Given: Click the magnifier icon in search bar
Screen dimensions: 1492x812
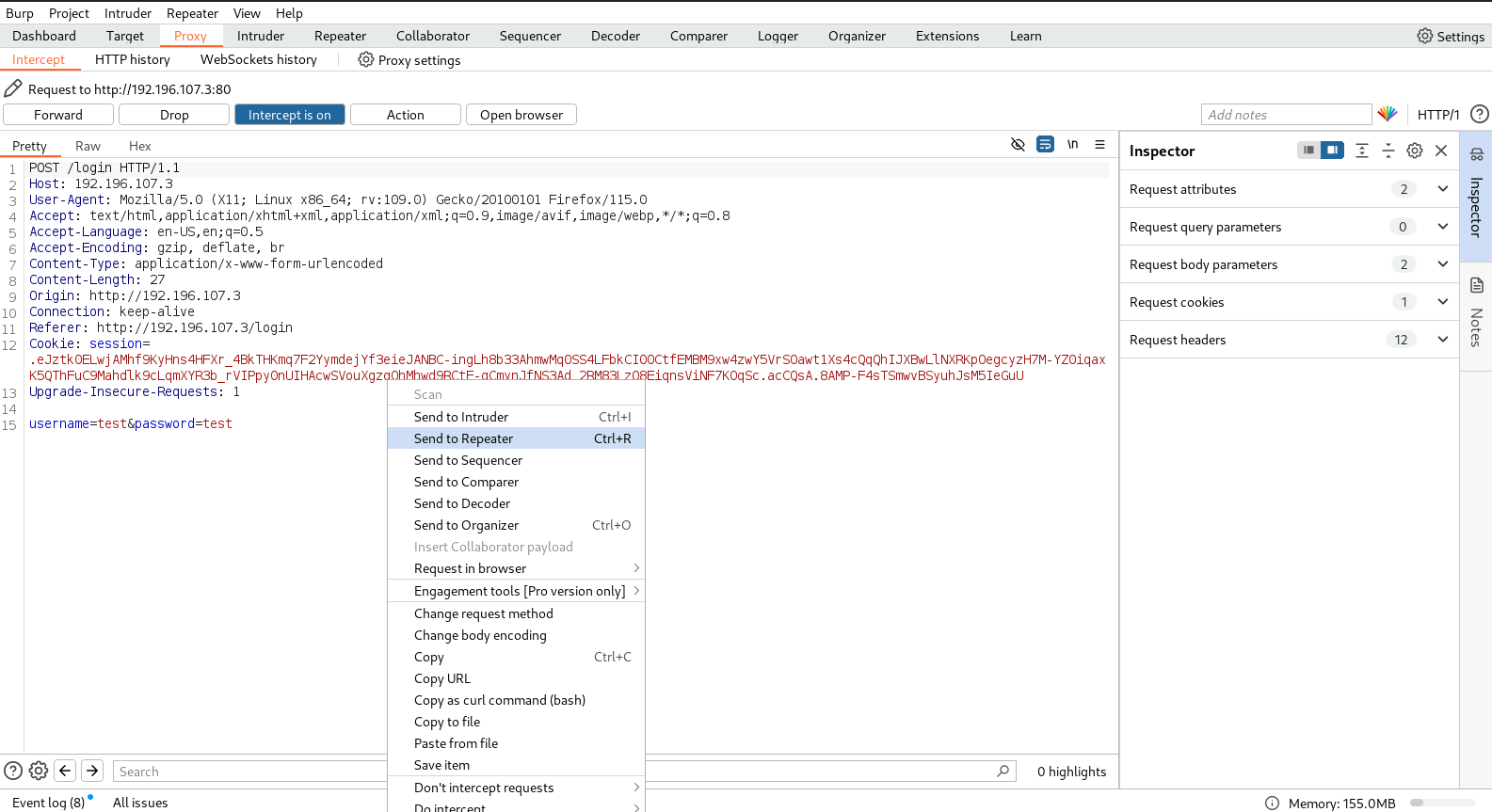Looking at the screenshot, I should coord(1003,771).
